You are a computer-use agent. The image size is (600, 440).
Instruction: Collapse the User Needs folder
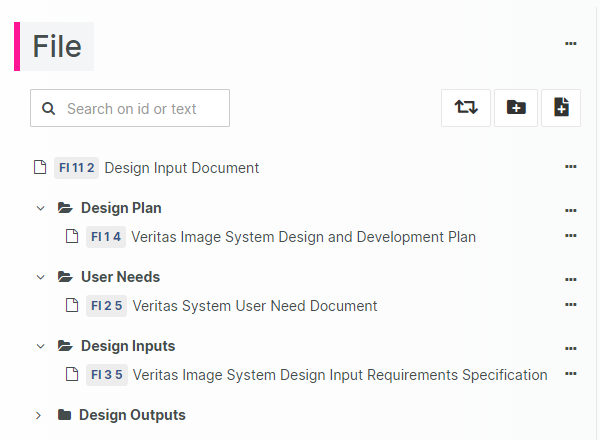click(40, 277)
